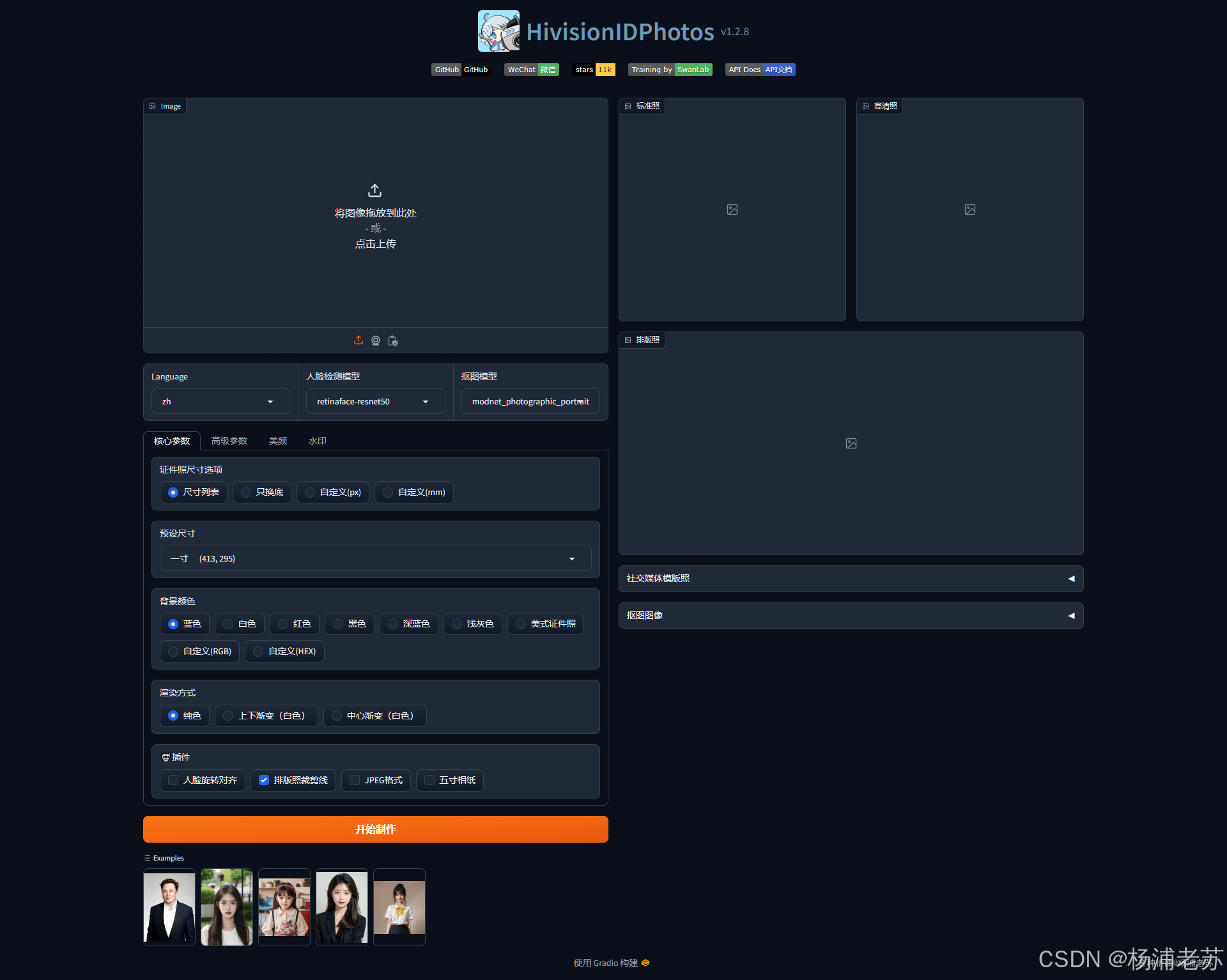
Task: Select the webcam capture icon
Action: click(376, 341)
